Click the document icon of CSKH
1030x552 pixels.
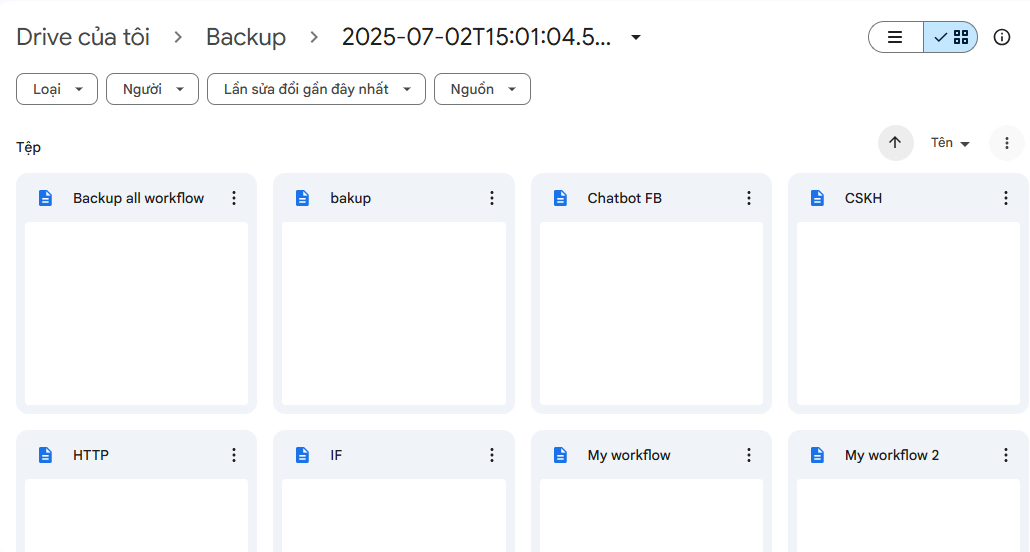coord(817,198)
